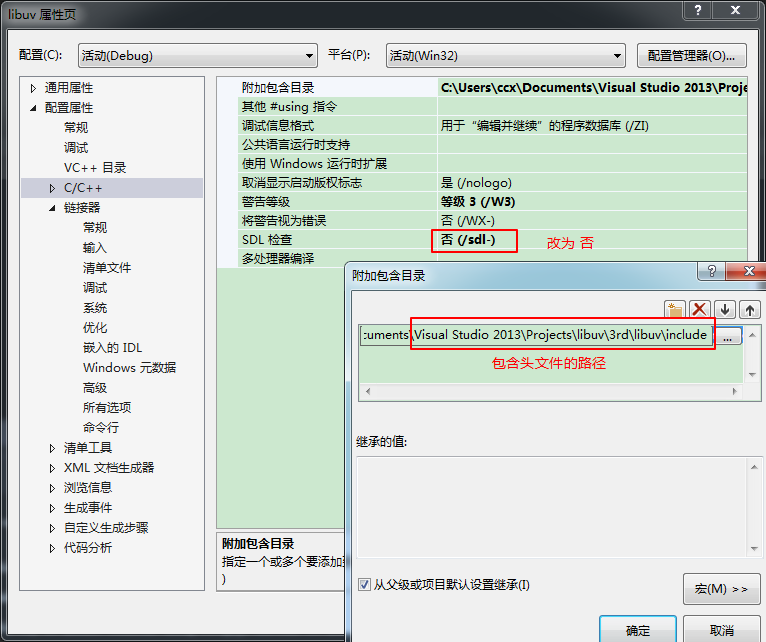Open the 平台 dropdown showing 活动(Win32)
Screen dimensions: 766x642
point(505,56)
